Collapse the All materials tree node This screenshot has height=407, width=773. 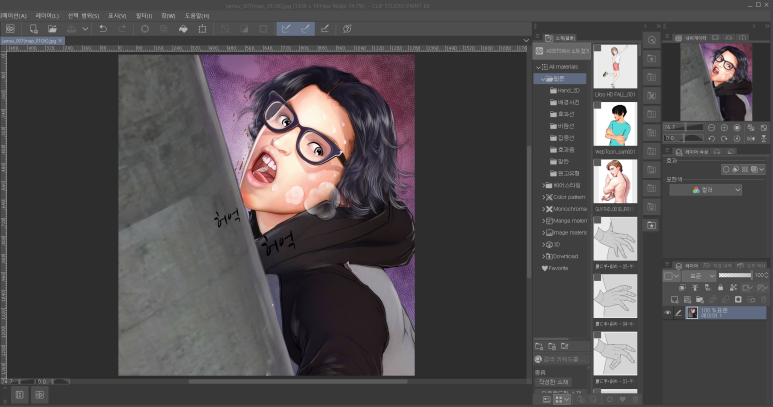[x=538, y=67]
